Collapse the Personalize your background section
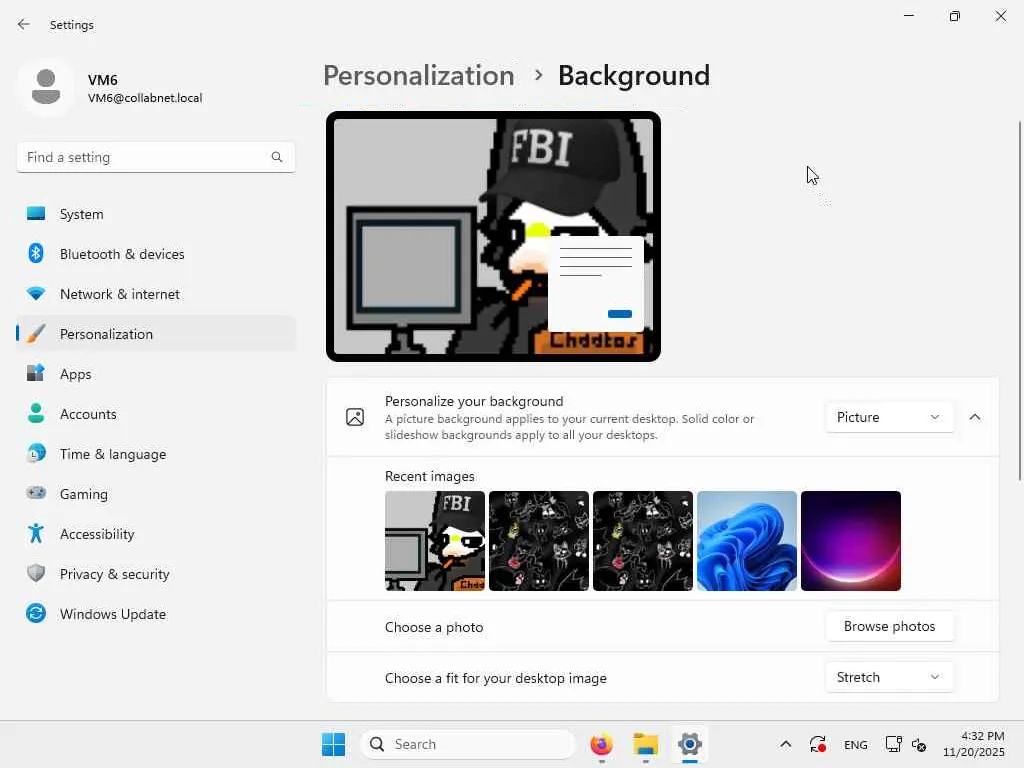Viewport: 1024px width, 768px height. pos(974,417)
